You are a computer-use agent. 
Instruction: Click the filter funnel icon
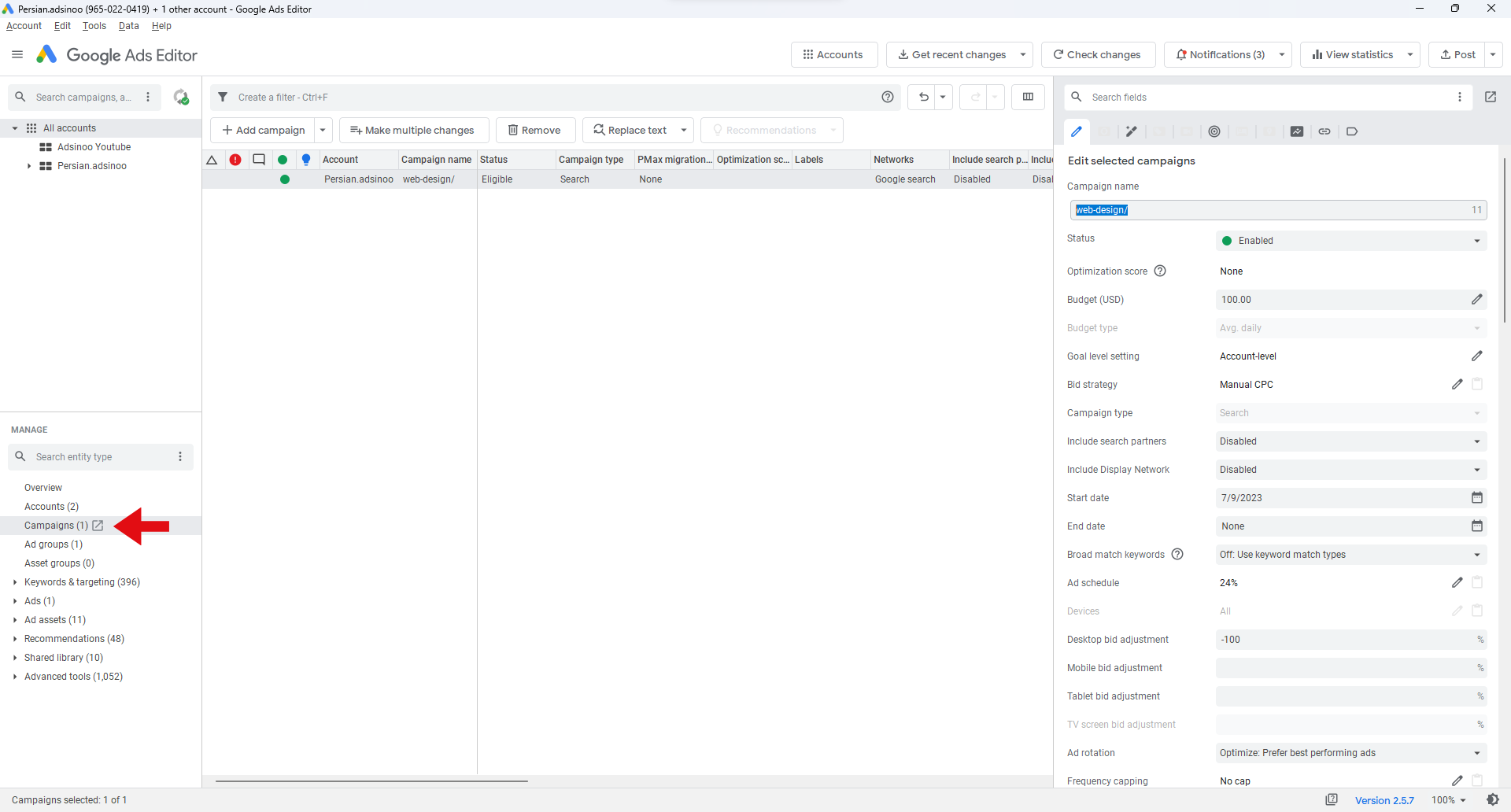[x=223, y=97]
